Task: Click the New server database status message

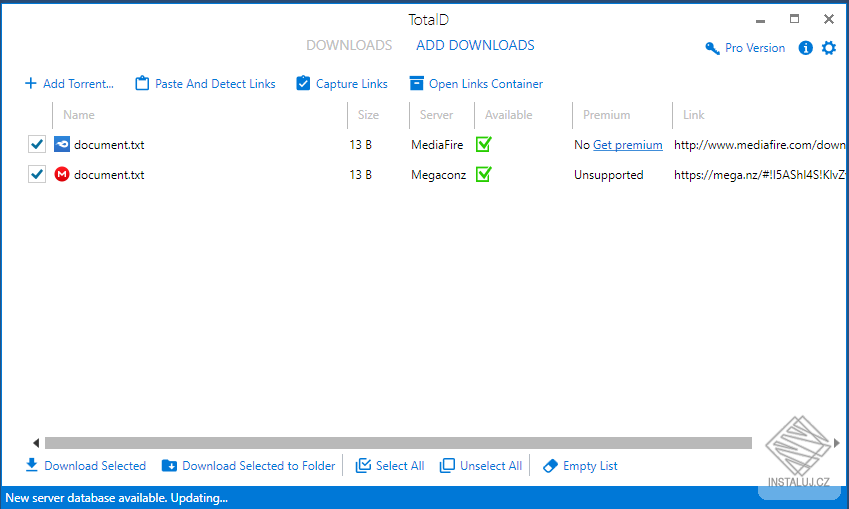Action: point(116,498)
